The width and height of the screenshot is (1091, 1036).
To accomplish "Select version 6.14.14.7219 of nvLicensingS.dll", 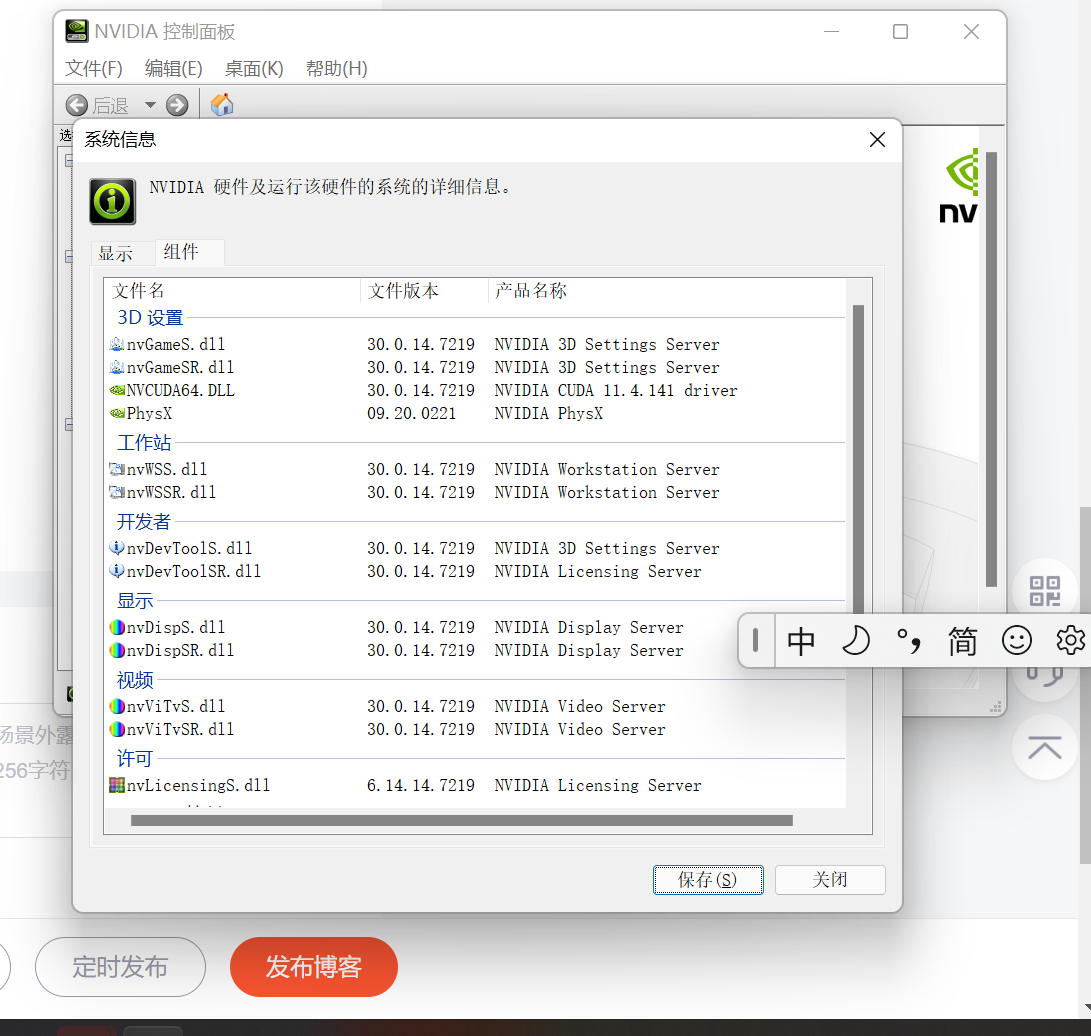I will (x=421, y=786).
